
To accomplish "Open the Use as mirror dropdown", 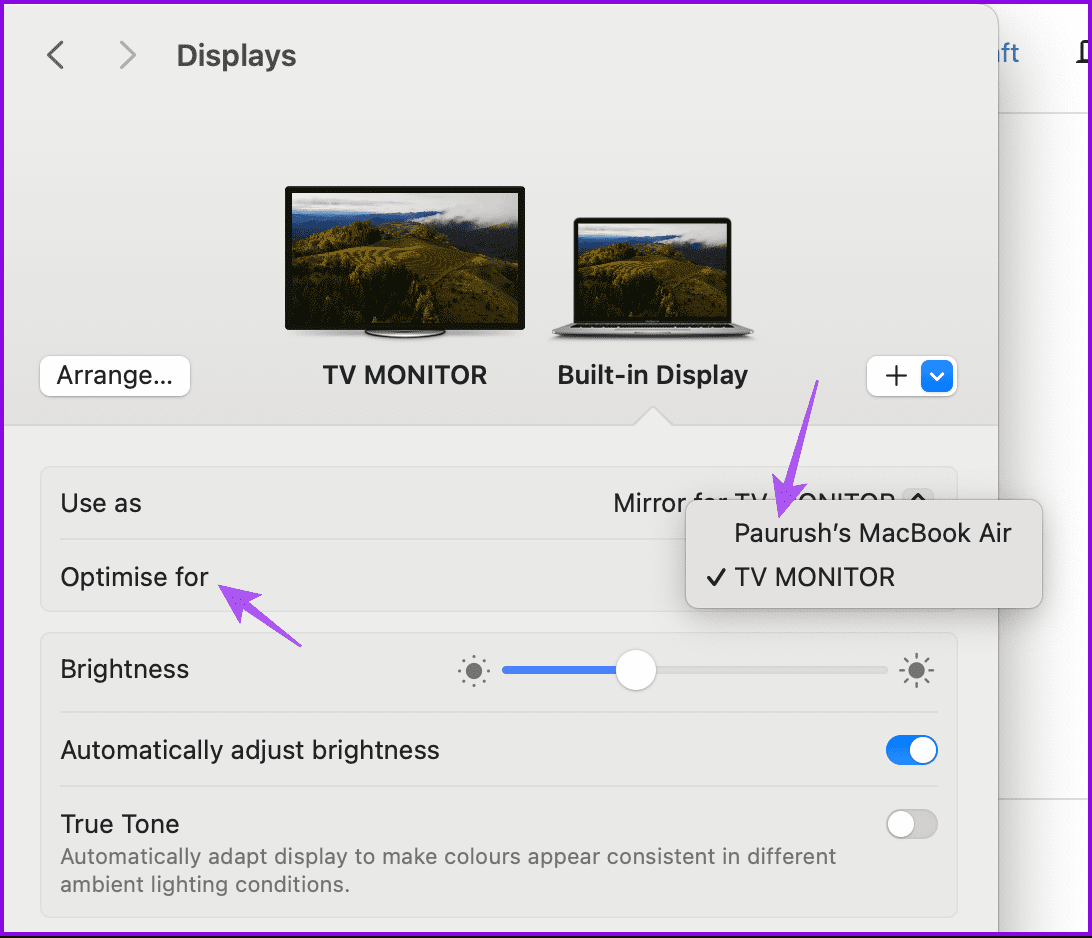I will point(773,503).
